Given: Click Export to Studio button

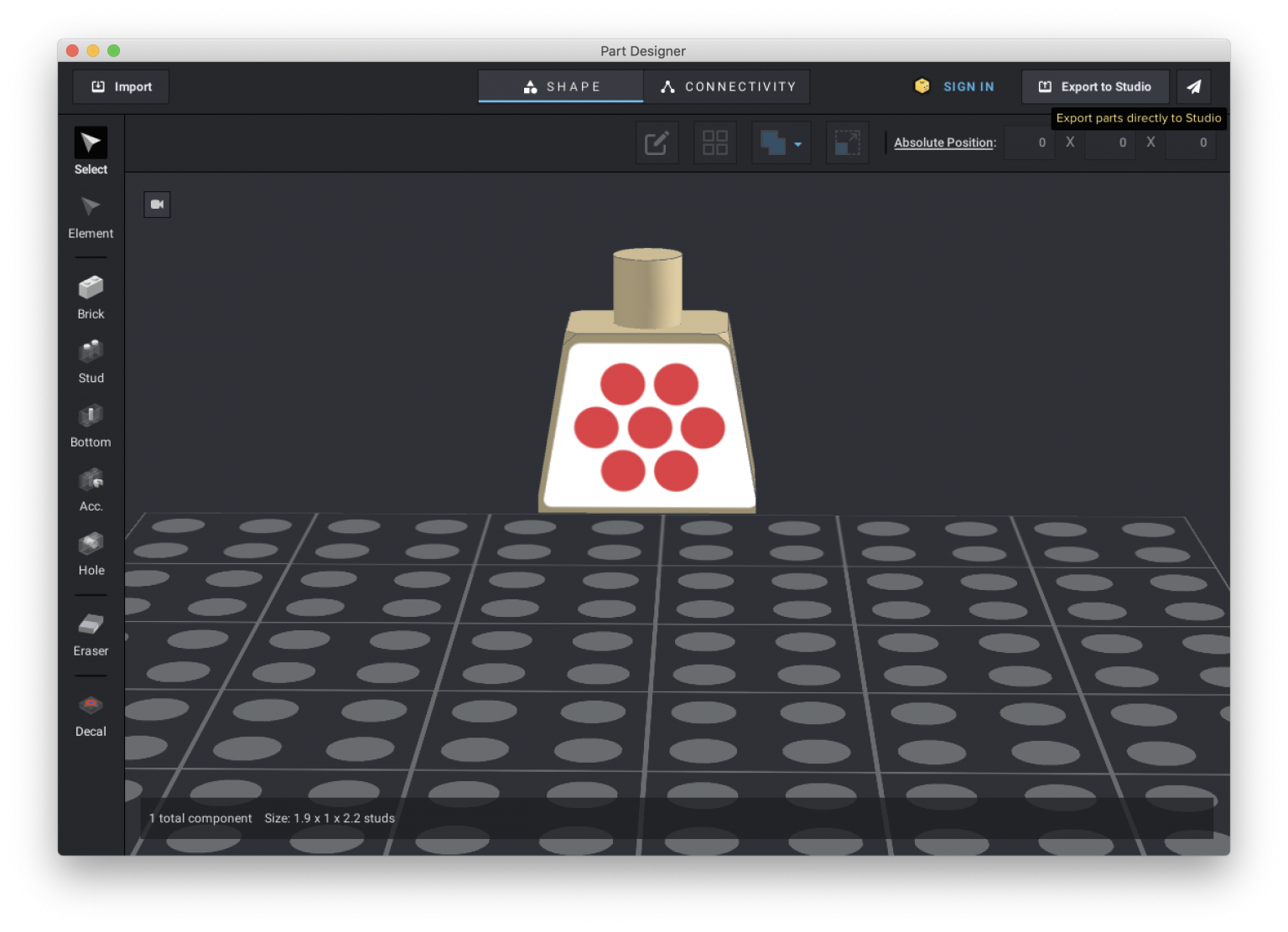Looking at the screenshot, I should pyautogui.click(x=1095, y=86).
